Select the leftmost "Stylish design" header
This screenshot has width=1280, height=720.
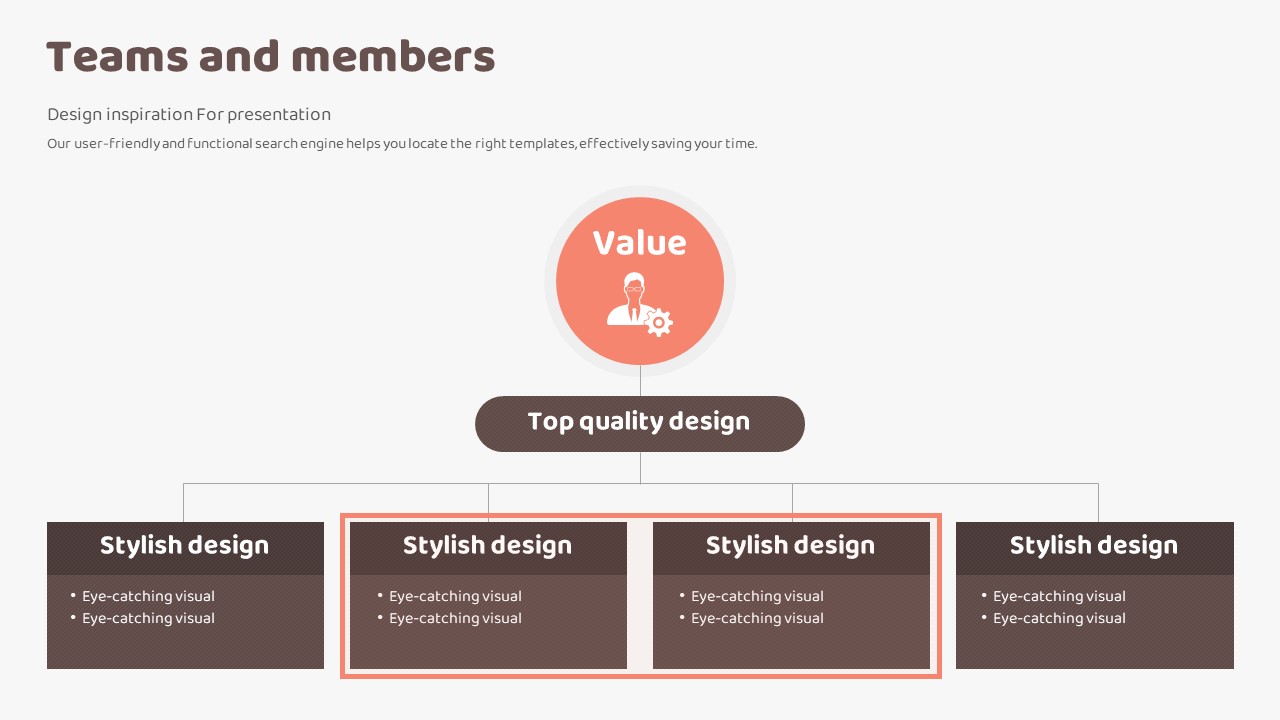pyautogui.click(x=185, y=546)
